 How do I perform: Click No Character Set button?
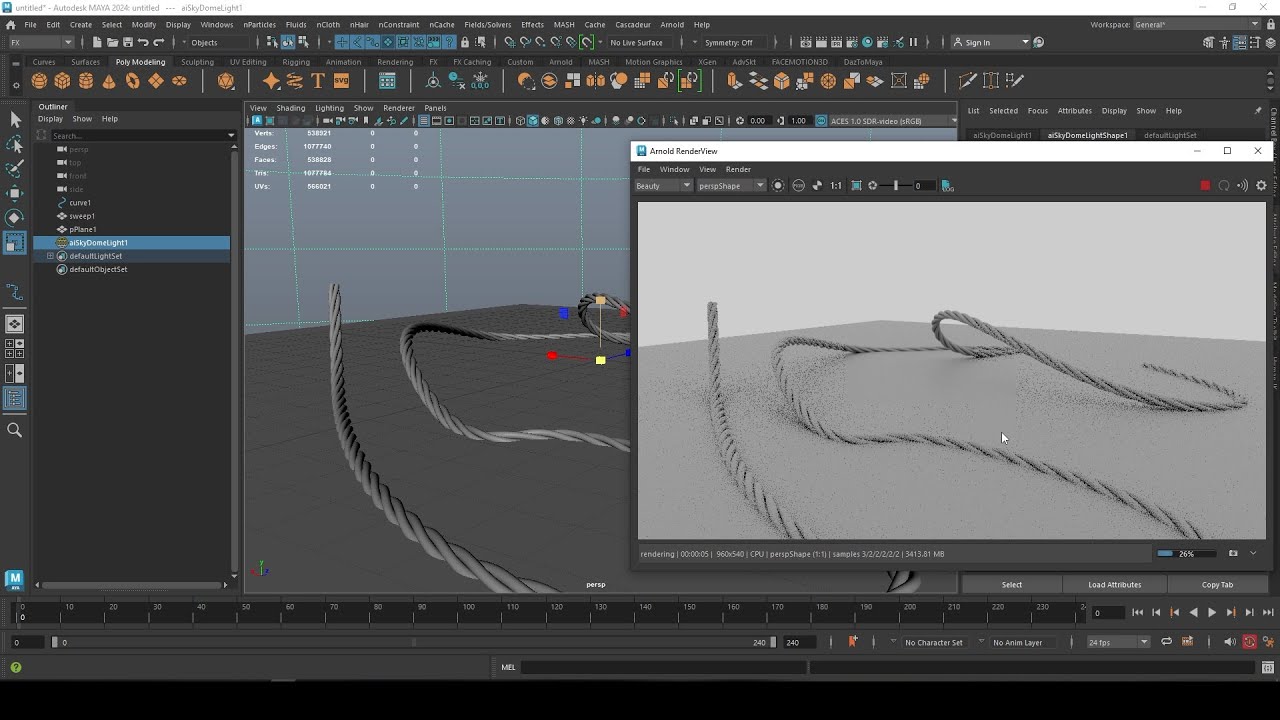point(934,642)
